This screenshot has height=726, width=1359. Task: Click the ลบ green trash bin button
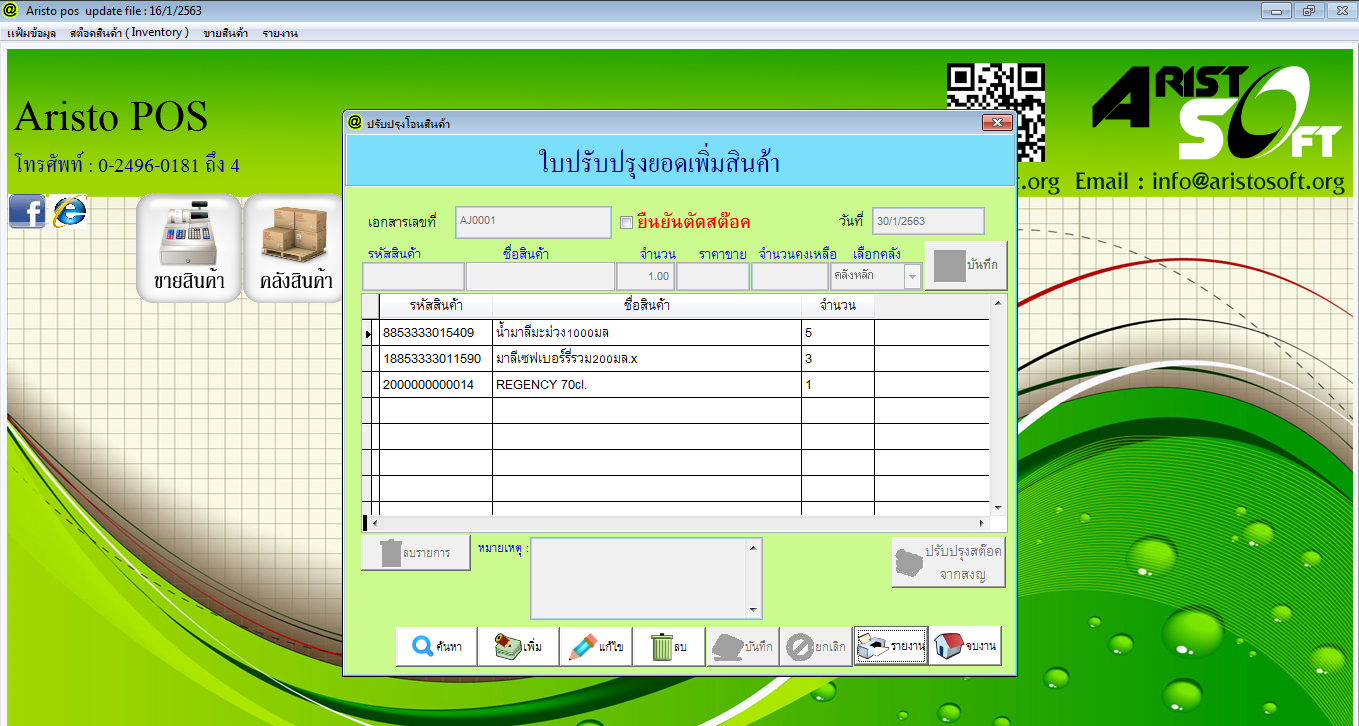click(x=669, y=647)
